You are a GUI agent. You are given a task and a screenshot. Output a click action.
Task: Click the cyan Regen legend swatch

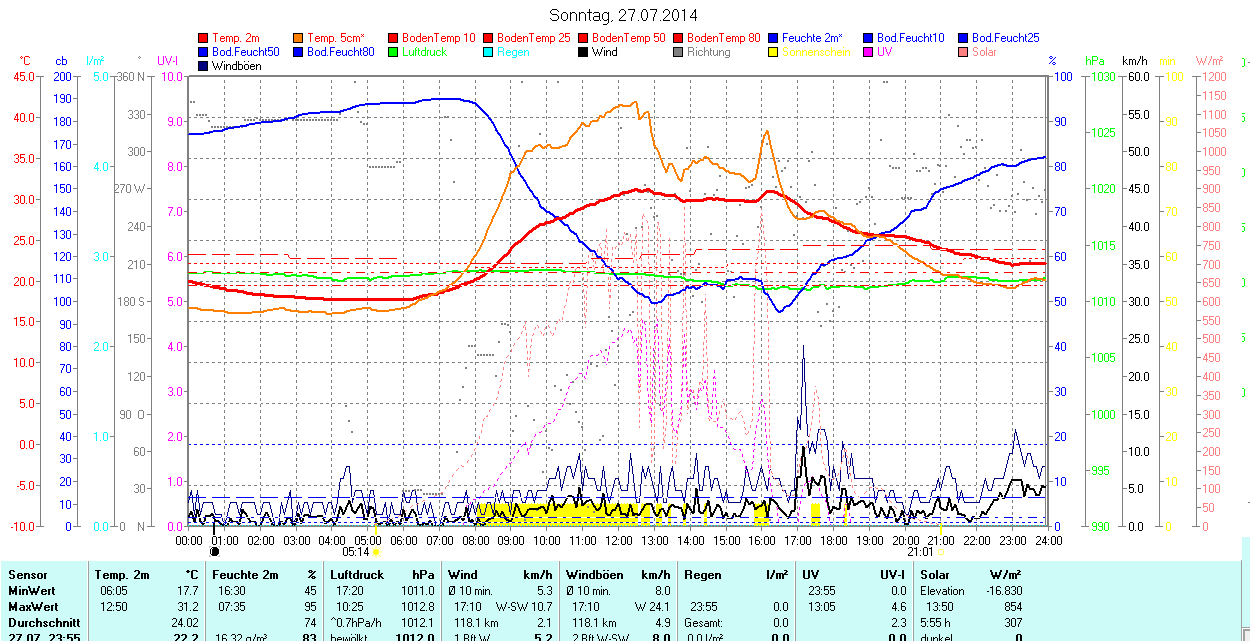point(488,52)
